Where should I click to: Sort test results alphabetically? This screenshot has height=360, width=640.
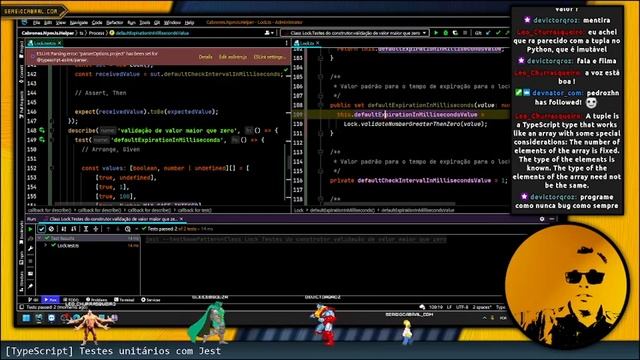(64, 229)
